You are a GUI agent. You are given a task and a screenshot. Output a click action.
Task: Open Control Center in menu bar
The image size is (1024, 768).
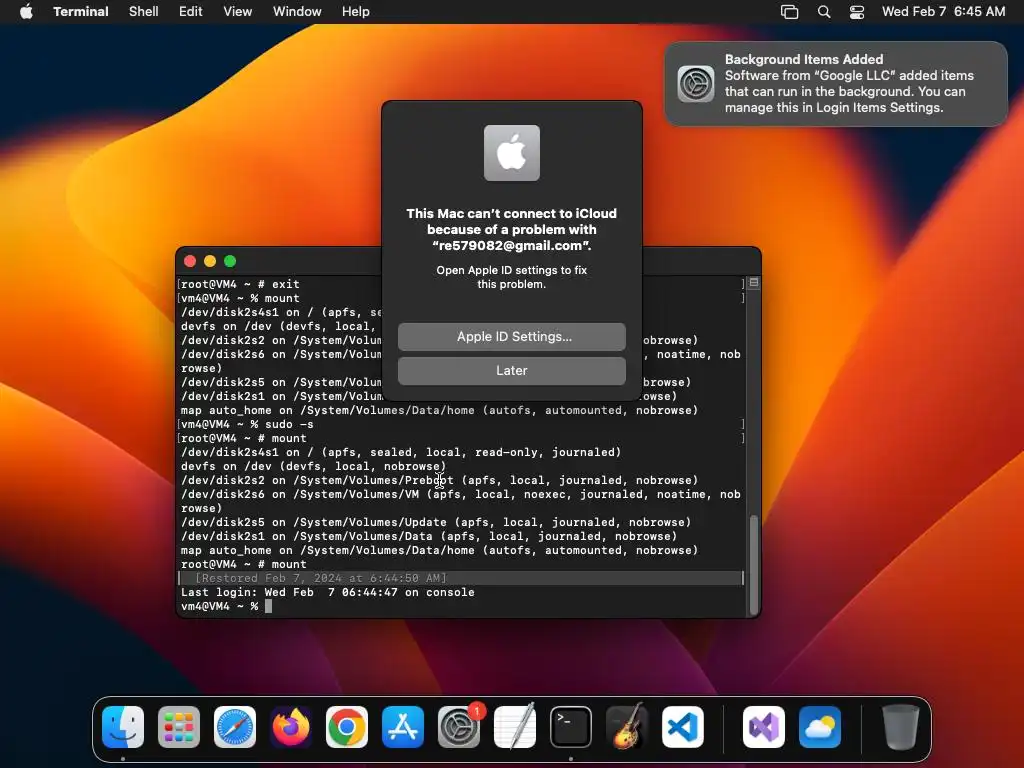tap(857, 12)
